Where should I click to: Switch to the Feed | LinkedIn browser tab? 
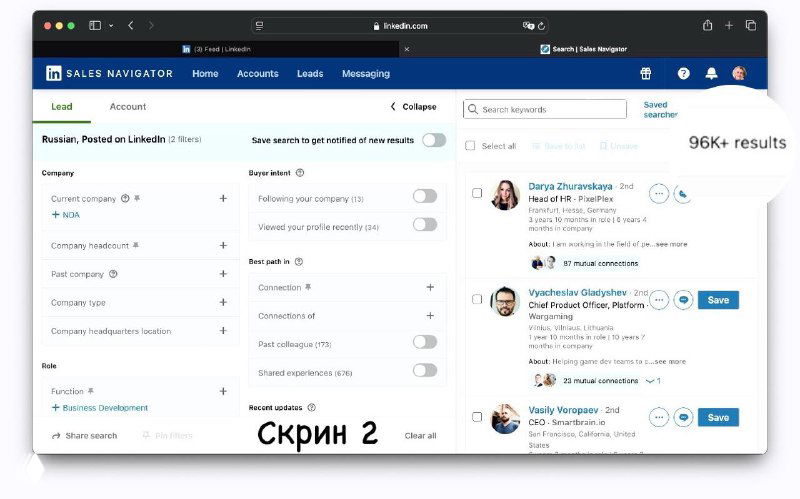(x=216, y=49)
